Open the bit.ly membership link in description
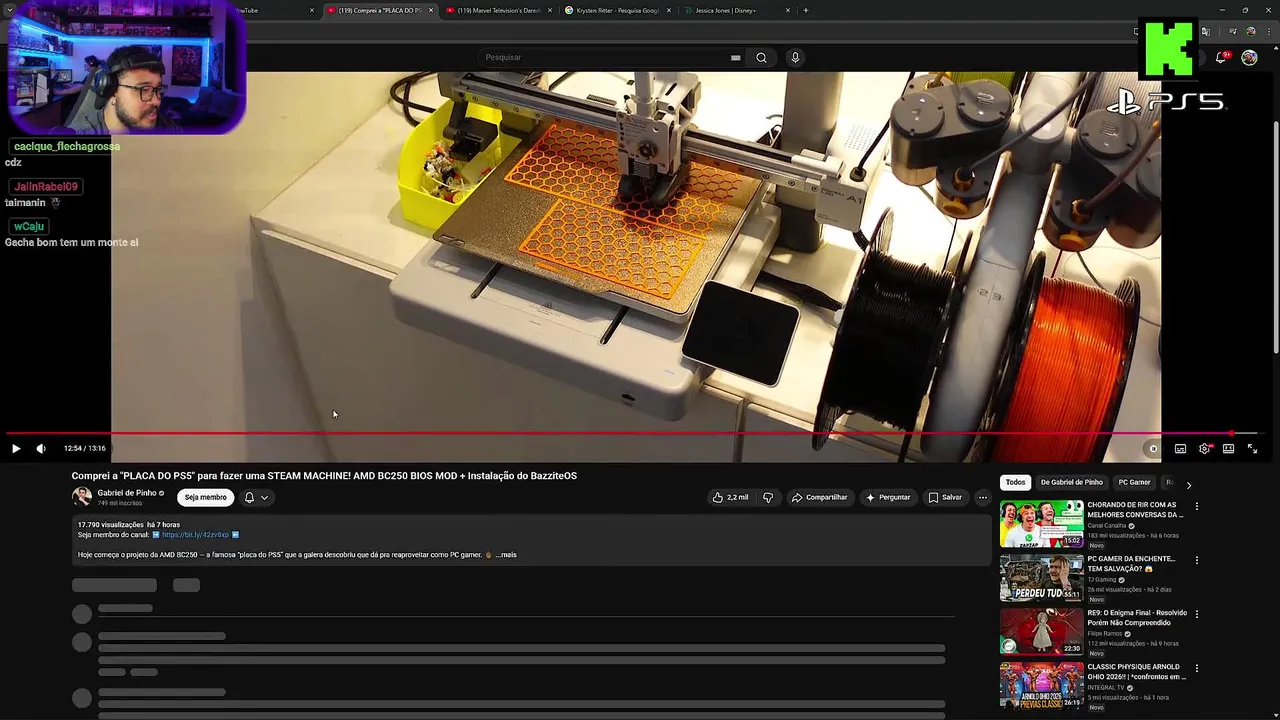Screen dimensions: 1280x720 pyautogui.click(x=195, y=535)
